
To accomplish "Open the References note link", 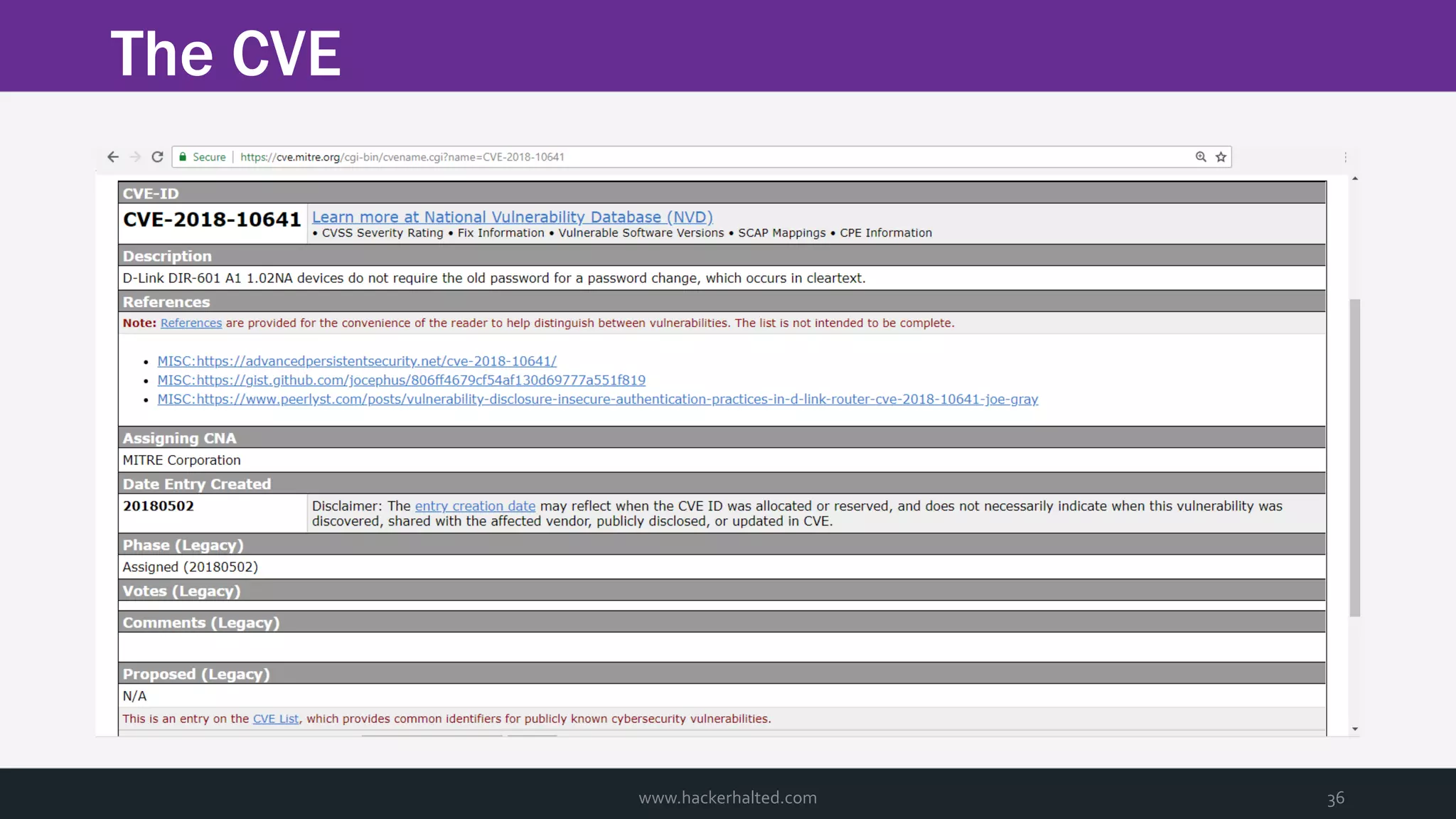I will (x=191, y=323).
